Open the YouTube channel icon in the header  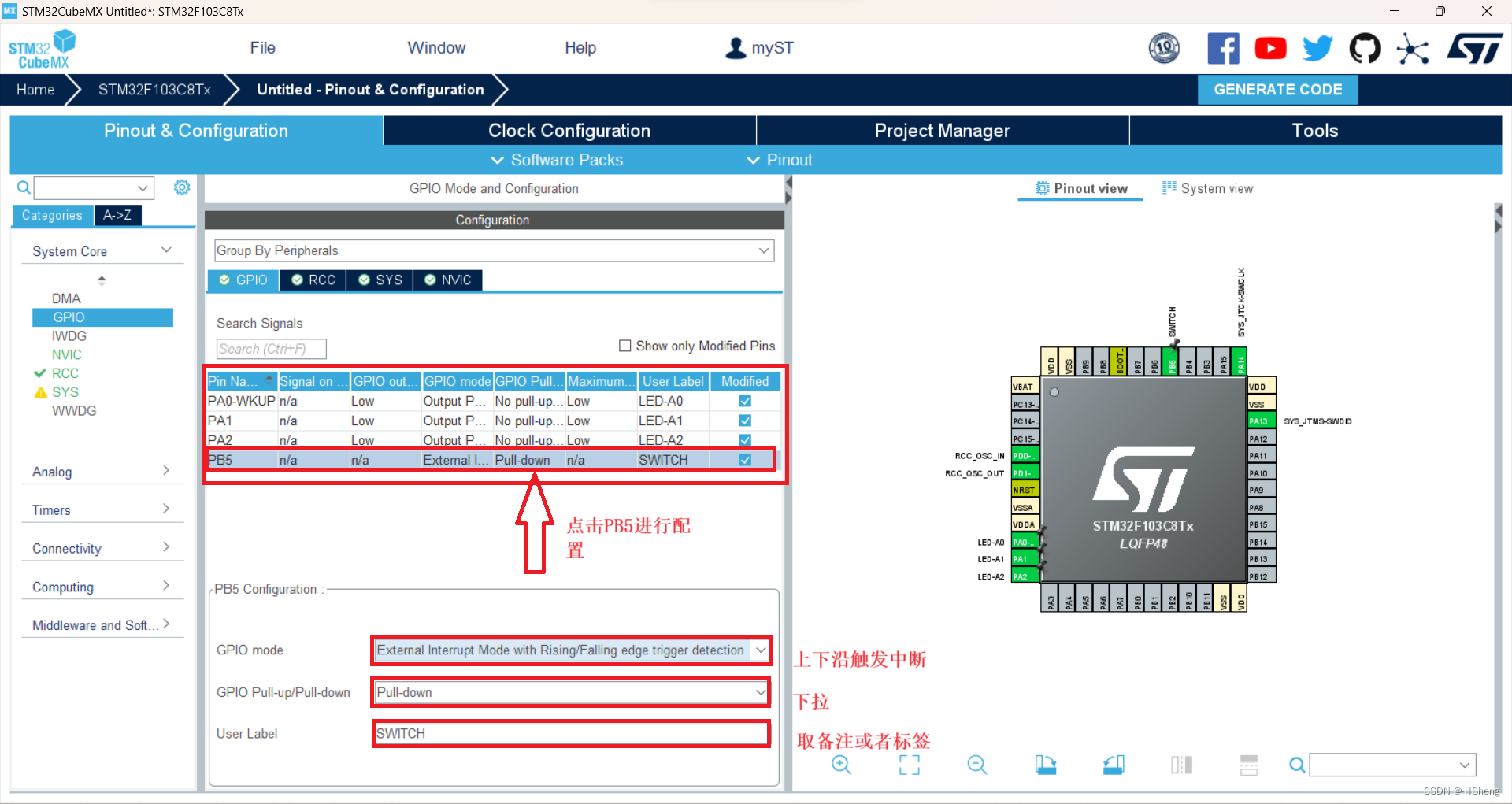[1270, 48]
